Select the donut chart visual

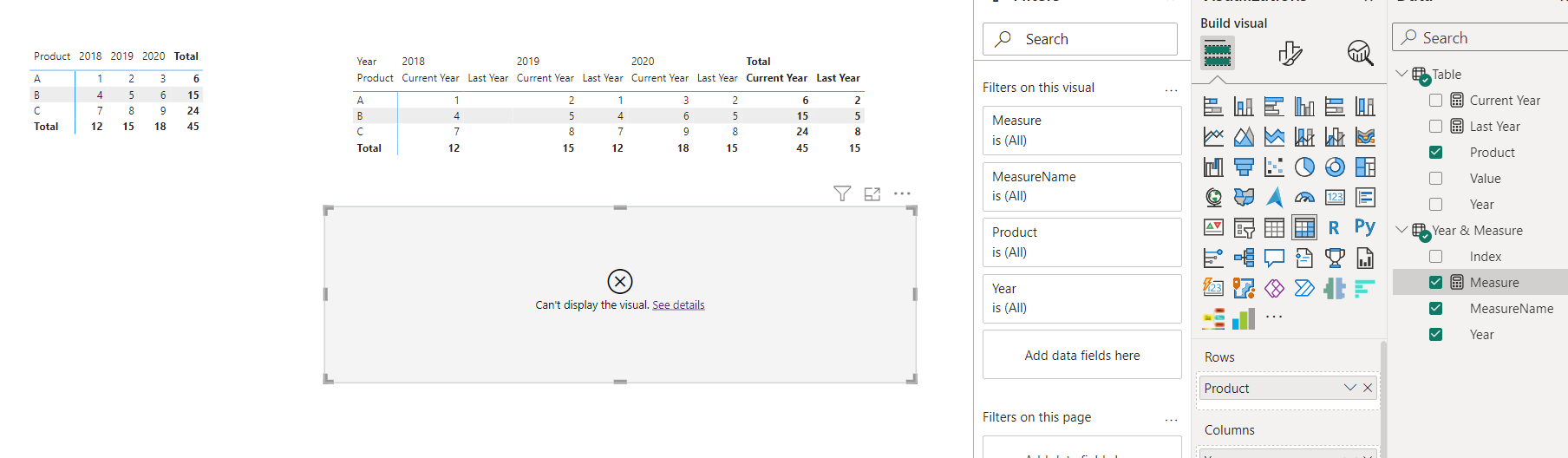(x=1335, y=167)
